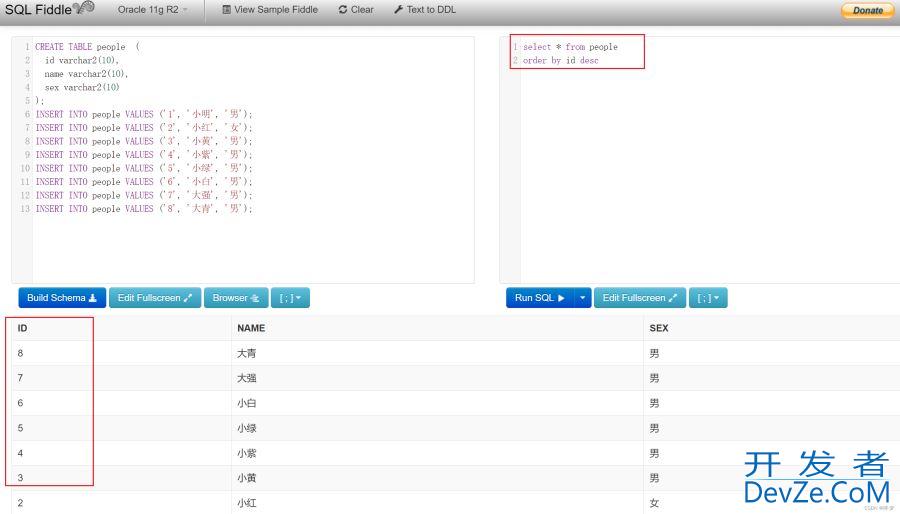Select the cell with name 大强
The height and width of the screenshot is (514, 900).
437,378
